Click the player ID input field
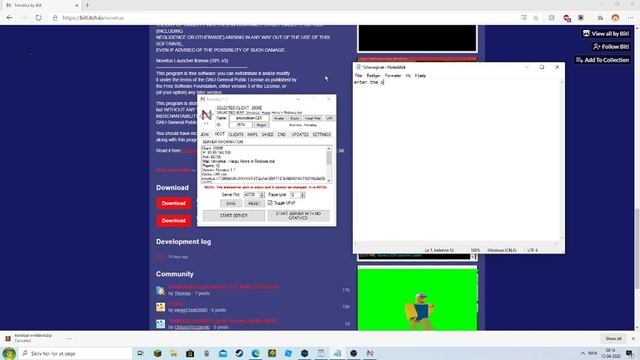The width and height of the screenshot is (640, 360). (241, 125)
